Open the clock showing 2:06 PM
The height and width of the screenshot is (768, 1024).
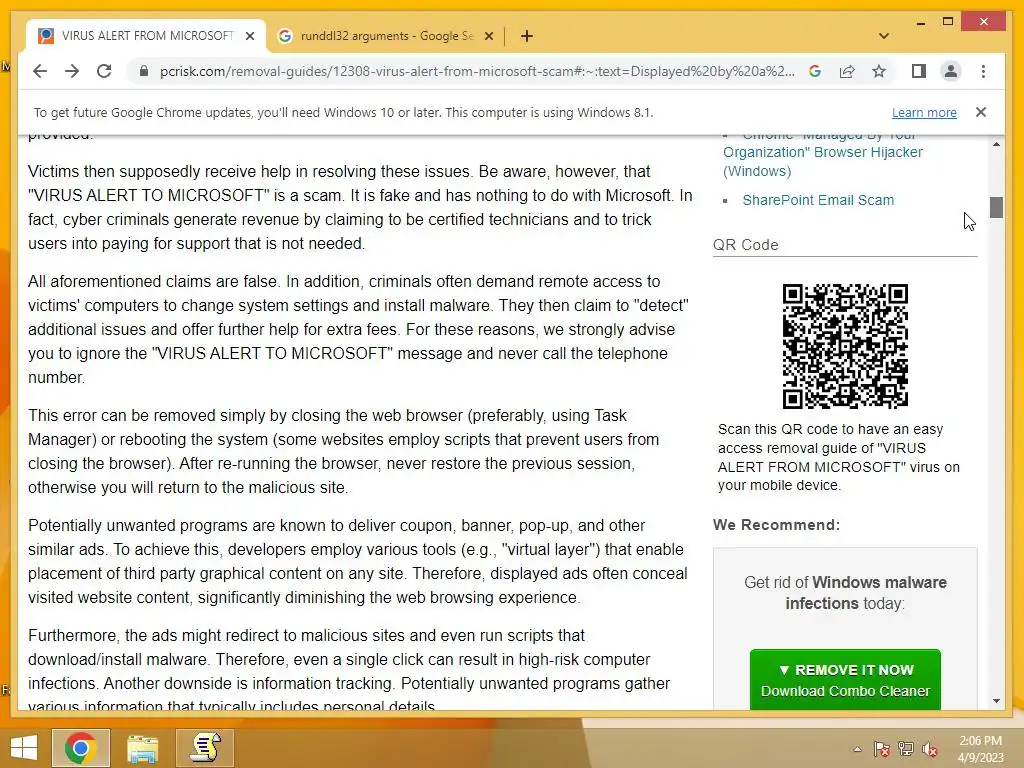pos(980,749)
